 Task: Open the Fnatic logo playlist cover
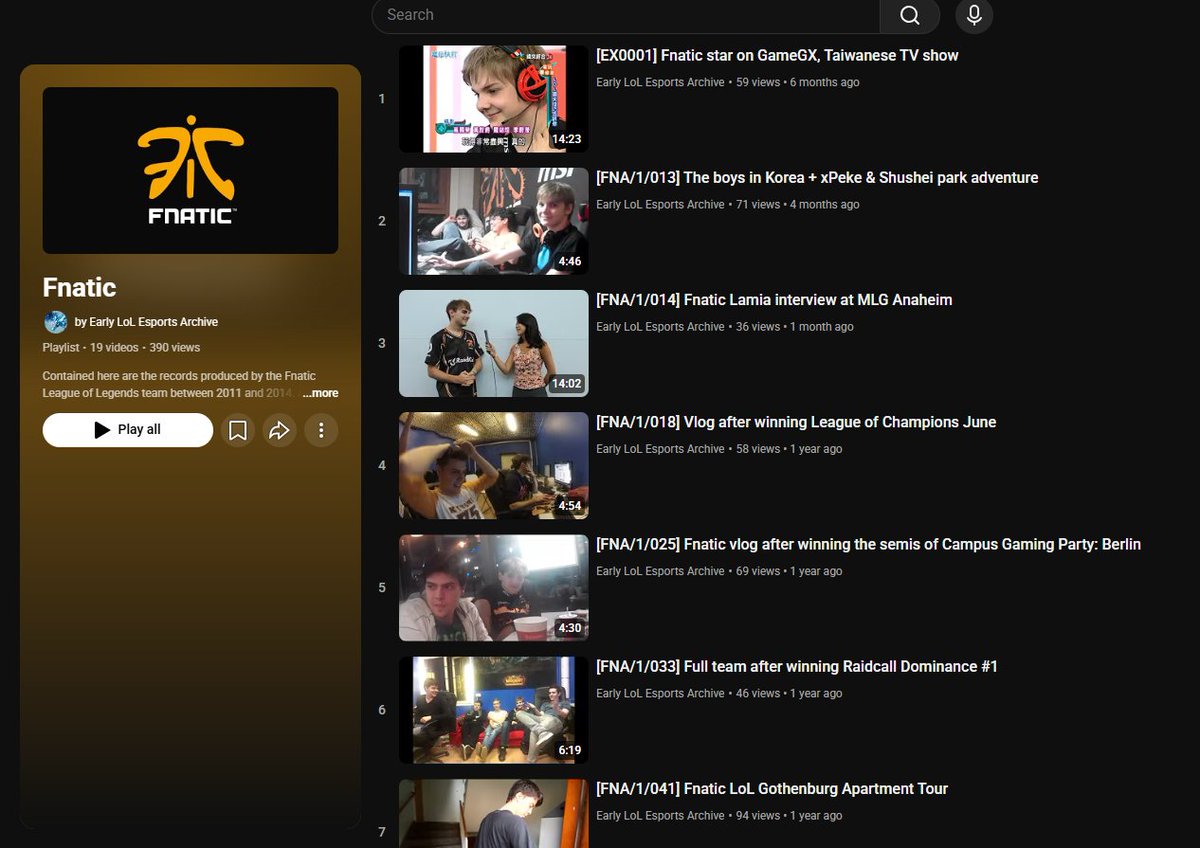(x=190, y=170)
